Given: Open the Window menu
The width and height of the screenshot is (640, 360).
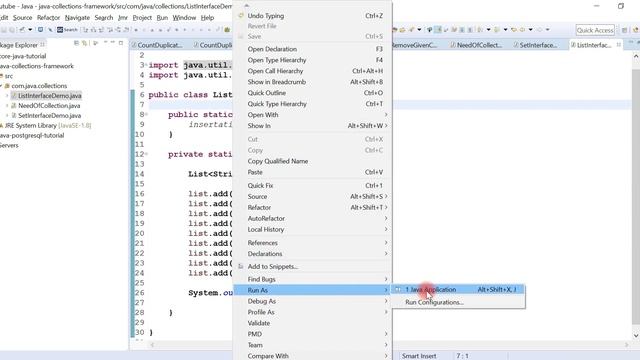Looking at the screenshot, I should [x=184, y=18].
